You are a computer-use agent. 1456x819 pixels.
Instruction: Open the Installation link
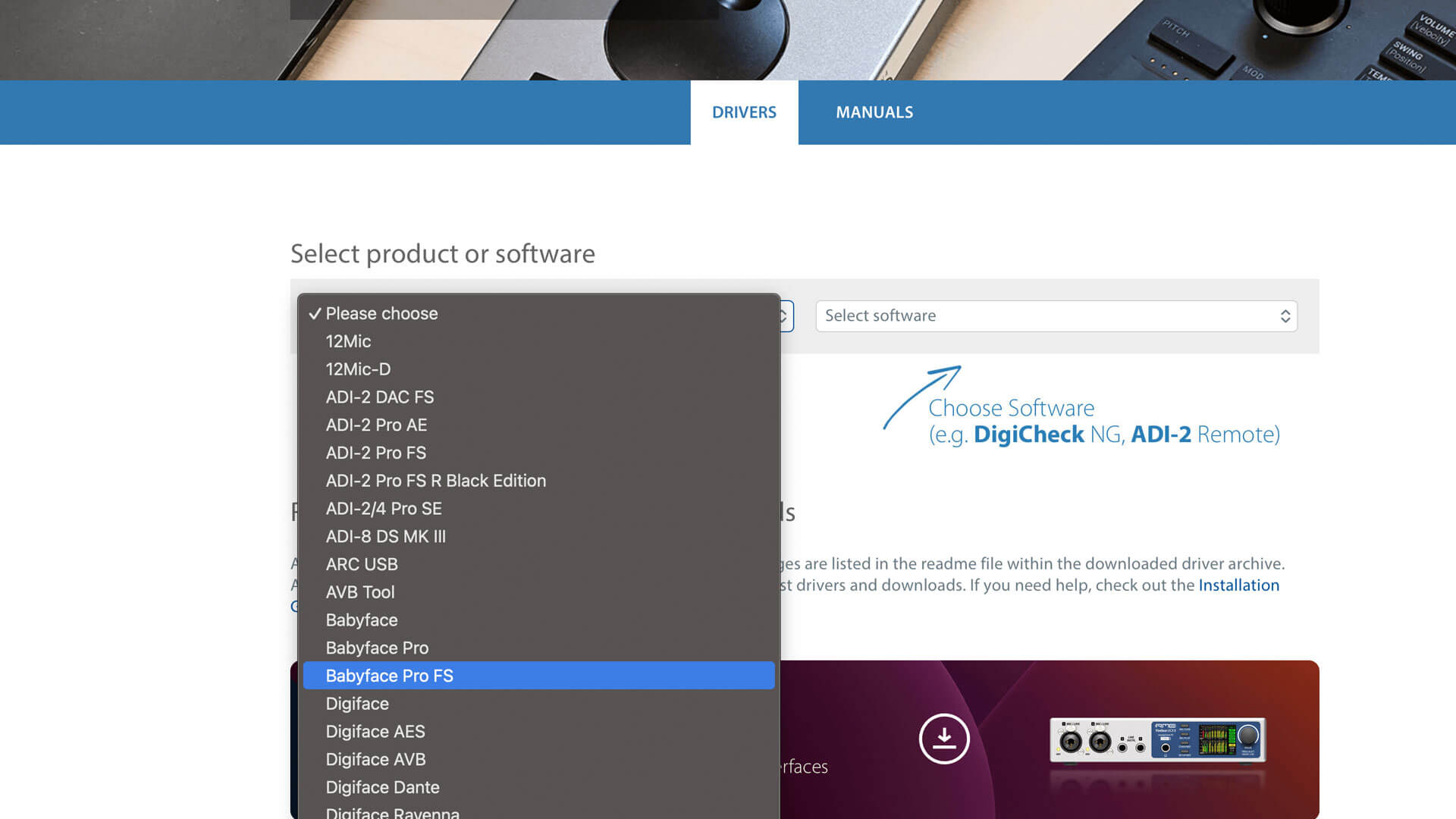pos(1238,585)
